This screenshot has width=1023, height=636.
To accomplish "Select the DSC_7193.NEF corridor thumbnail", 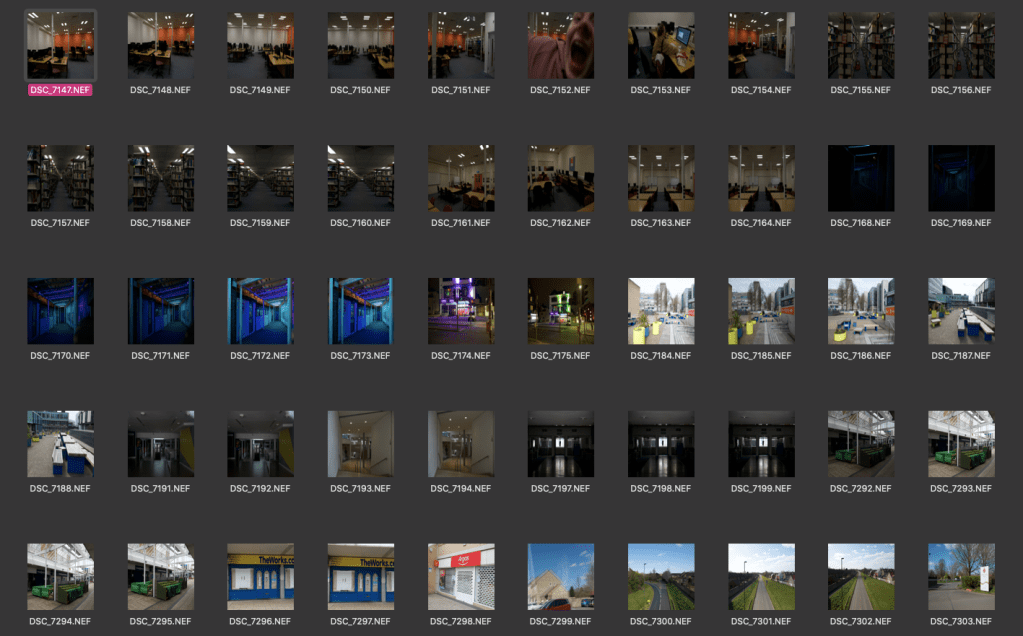I will pos(360,444).
